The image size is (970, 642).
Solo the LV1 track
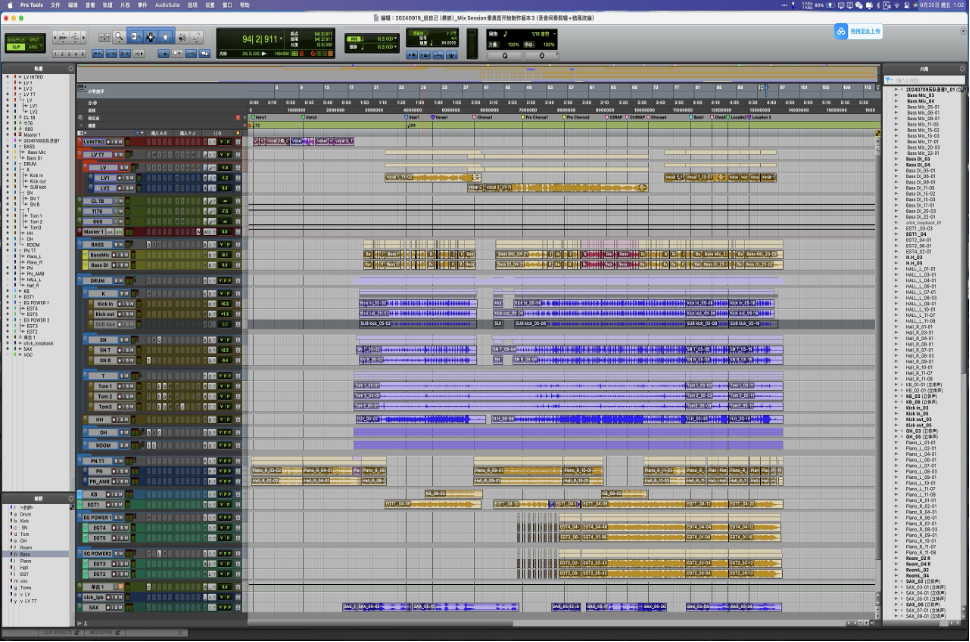tap(126, 177)
